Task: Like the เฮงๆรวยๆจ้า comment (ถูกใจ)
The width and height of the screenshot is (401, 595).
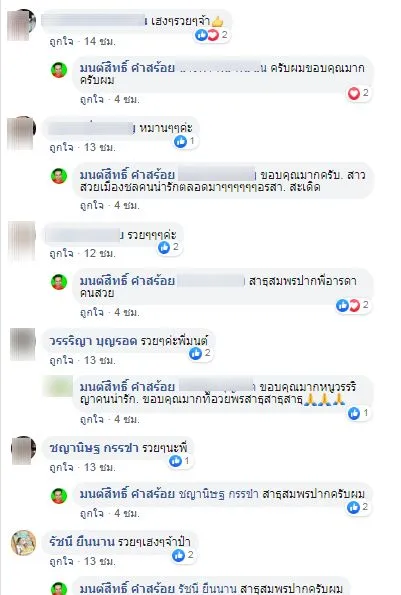Action: coord(61,41)
